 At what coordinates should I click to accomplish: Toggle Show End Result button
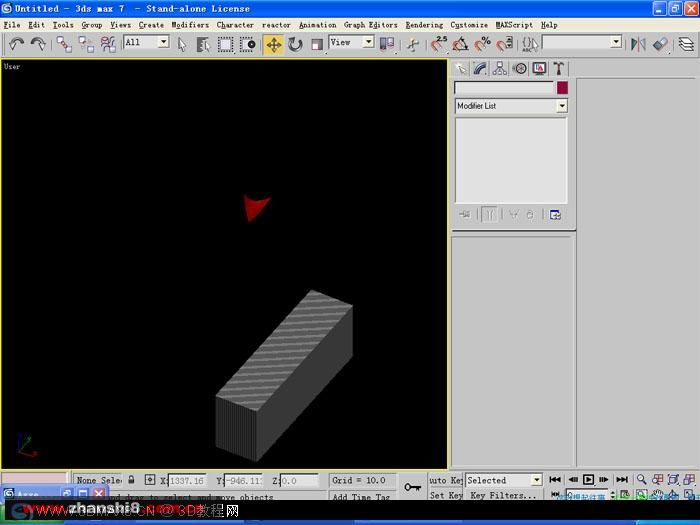pos(490,215)
